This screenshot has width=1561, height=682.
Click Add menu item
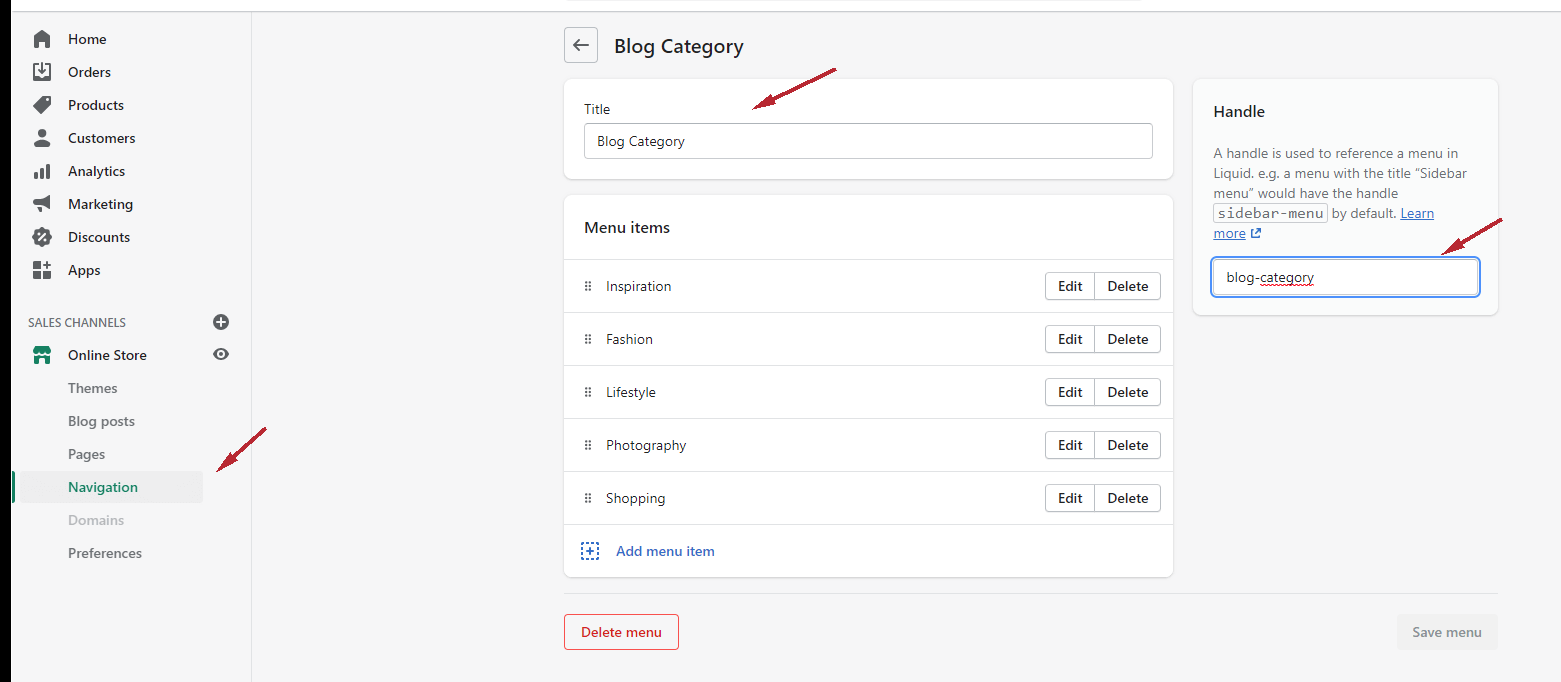[664, 551]
